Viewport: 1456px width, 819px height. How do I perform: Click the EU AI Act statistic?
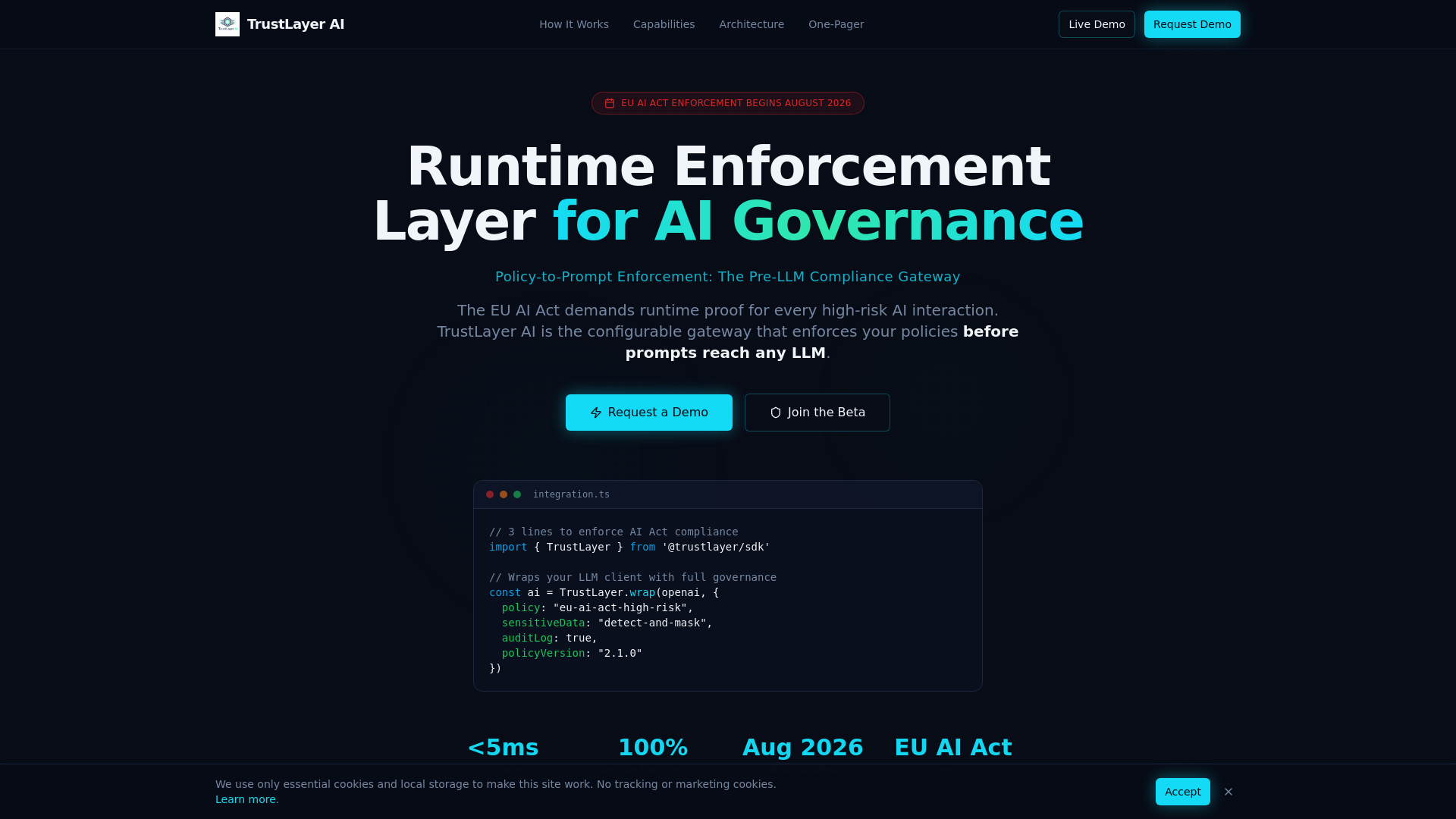pyautogui.click(x=953, y=748)
